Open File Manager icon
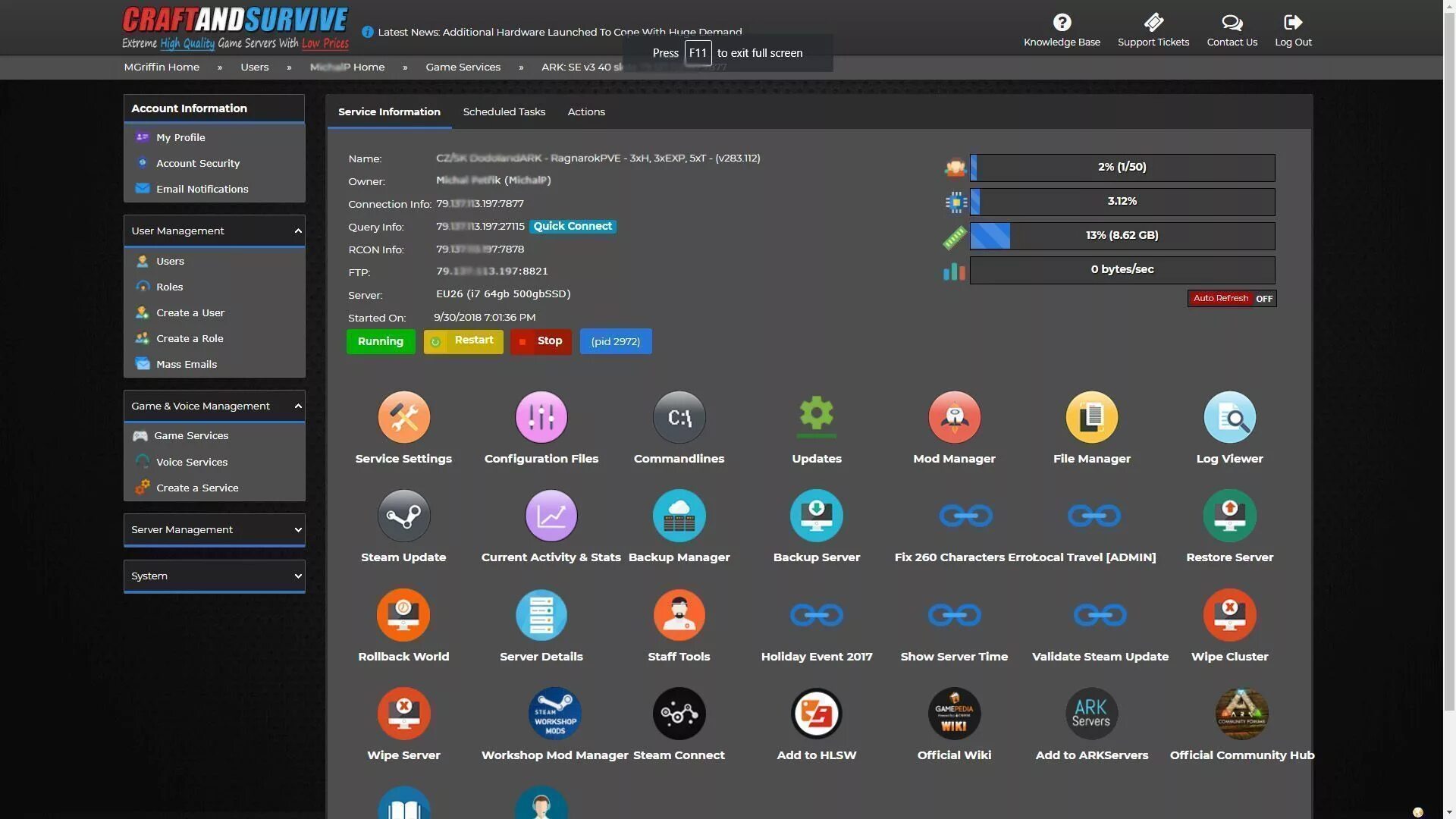 pos(1091,417)
